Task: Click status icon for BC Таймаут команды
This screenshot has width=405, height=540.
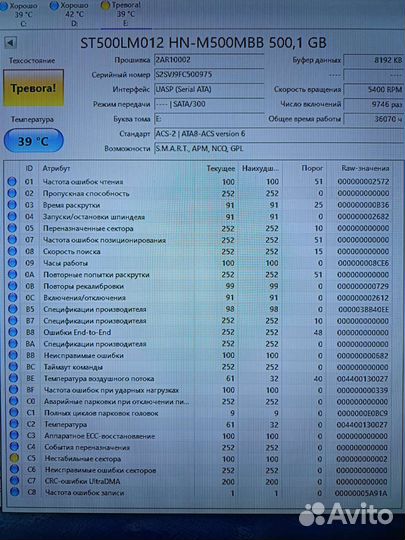Action: click(x=13, y=367)
